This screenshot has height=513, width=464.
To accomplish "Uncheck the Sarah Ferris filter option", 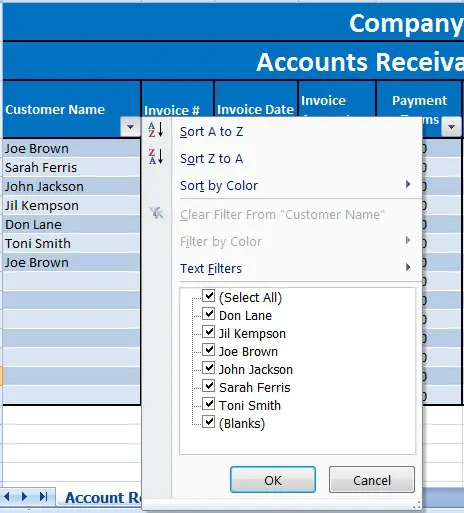I will (209, 386).
